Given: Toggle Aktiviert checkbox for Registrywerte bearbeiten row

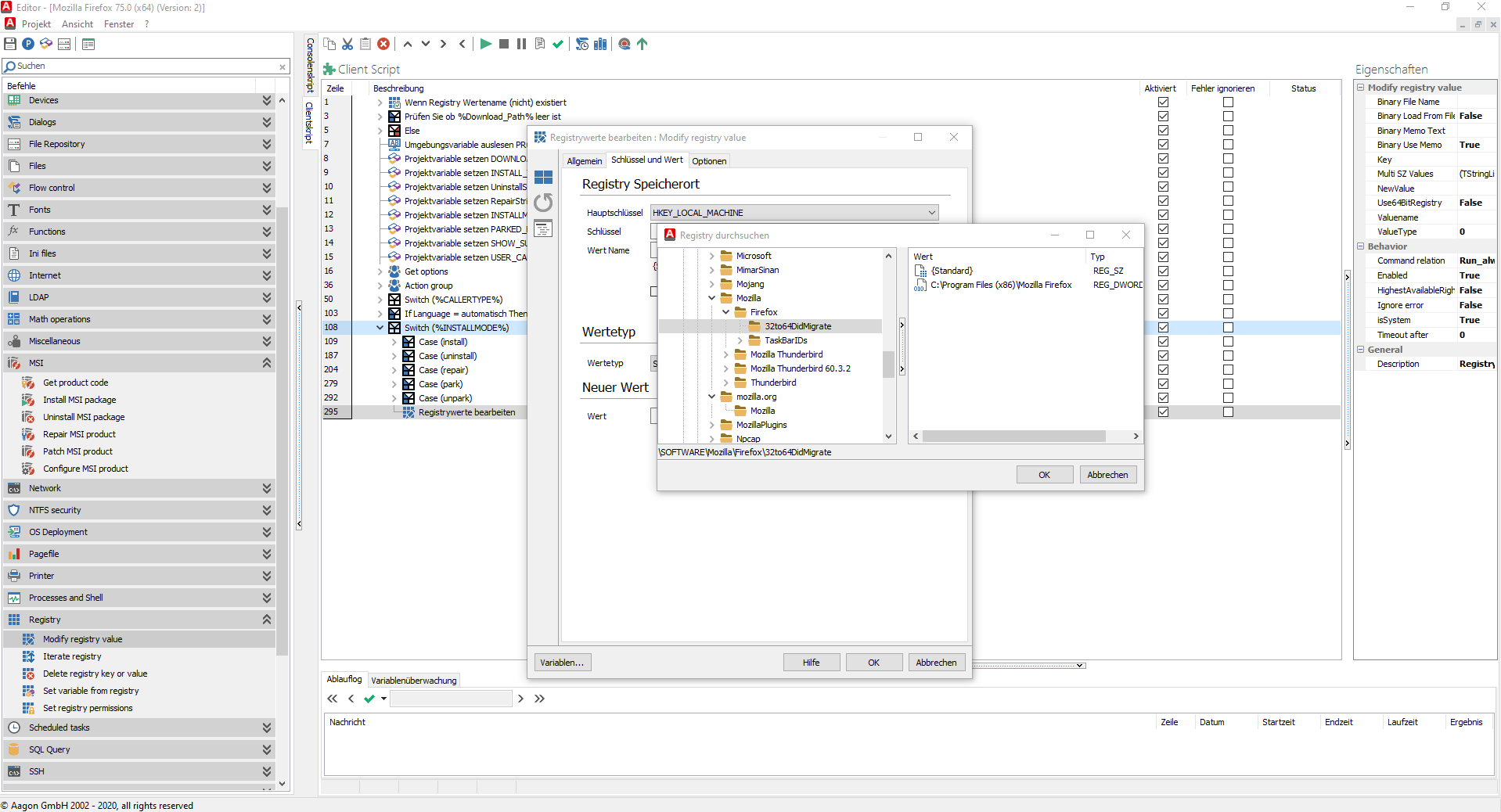Looking at the screenshot, I should (x=1164, y=412).
